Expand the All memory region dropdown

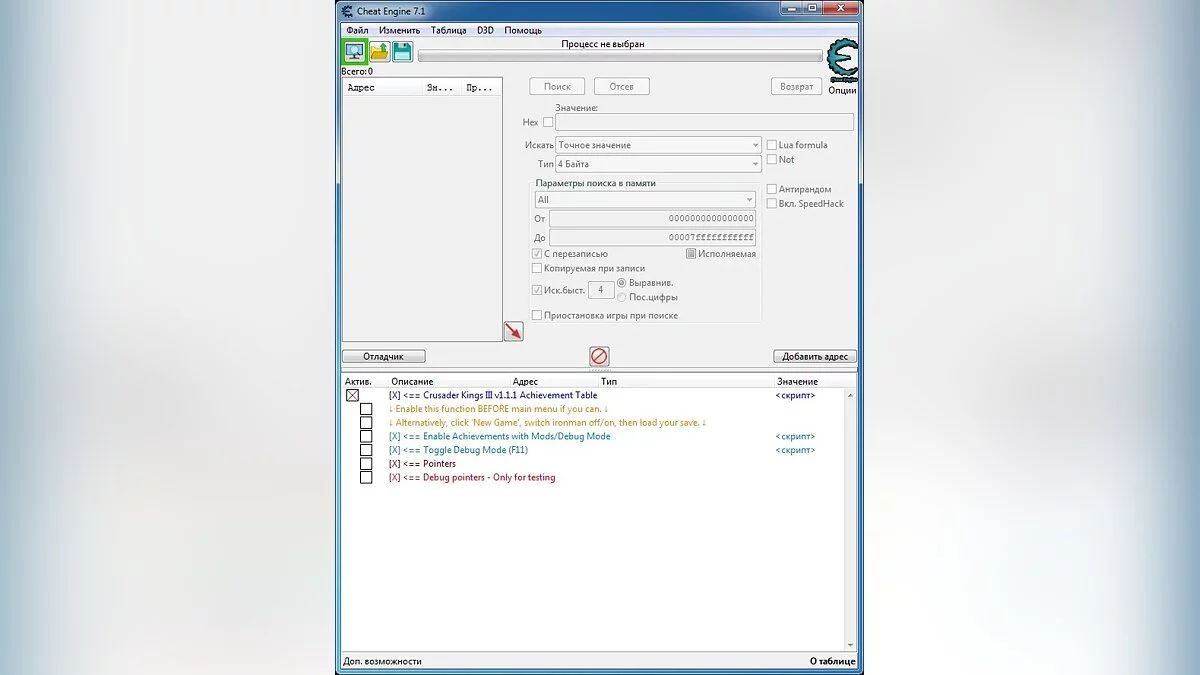coord(645,200)
